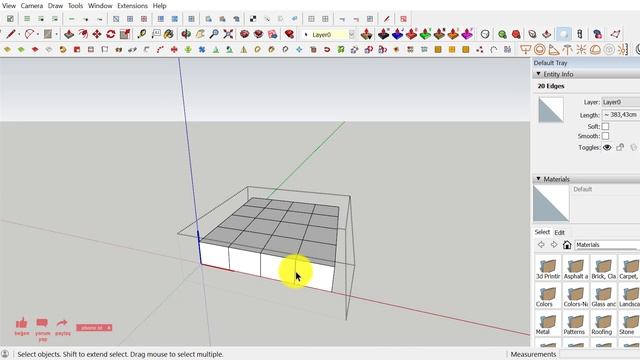640x360 pixels.
Task: Select the Zoom magnifier tool
Action: point(214,34)
